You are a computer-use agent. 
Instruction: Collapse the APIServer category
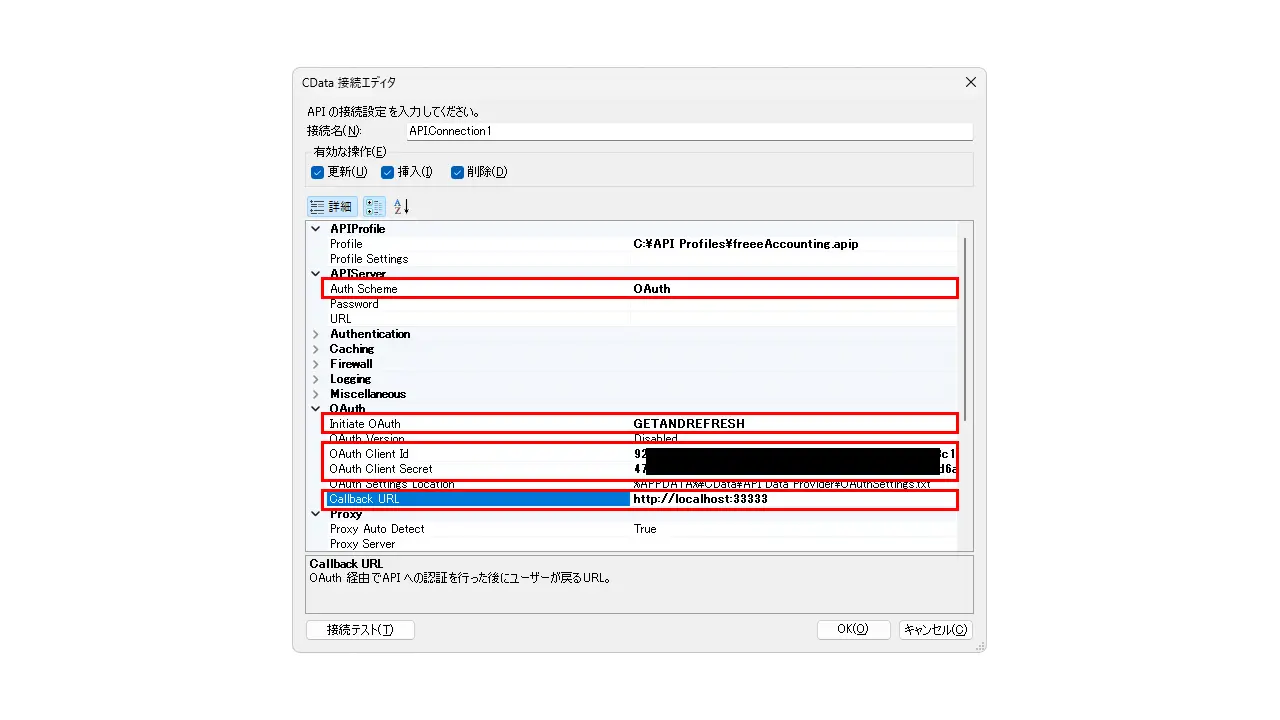tap(316, 274)
